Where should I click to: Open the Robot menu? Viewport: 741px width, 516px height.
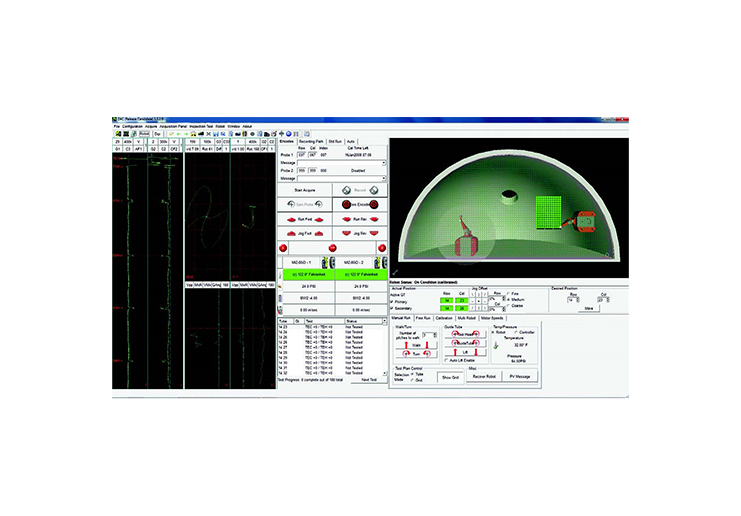pyautogui.click(x=220, y=126)
